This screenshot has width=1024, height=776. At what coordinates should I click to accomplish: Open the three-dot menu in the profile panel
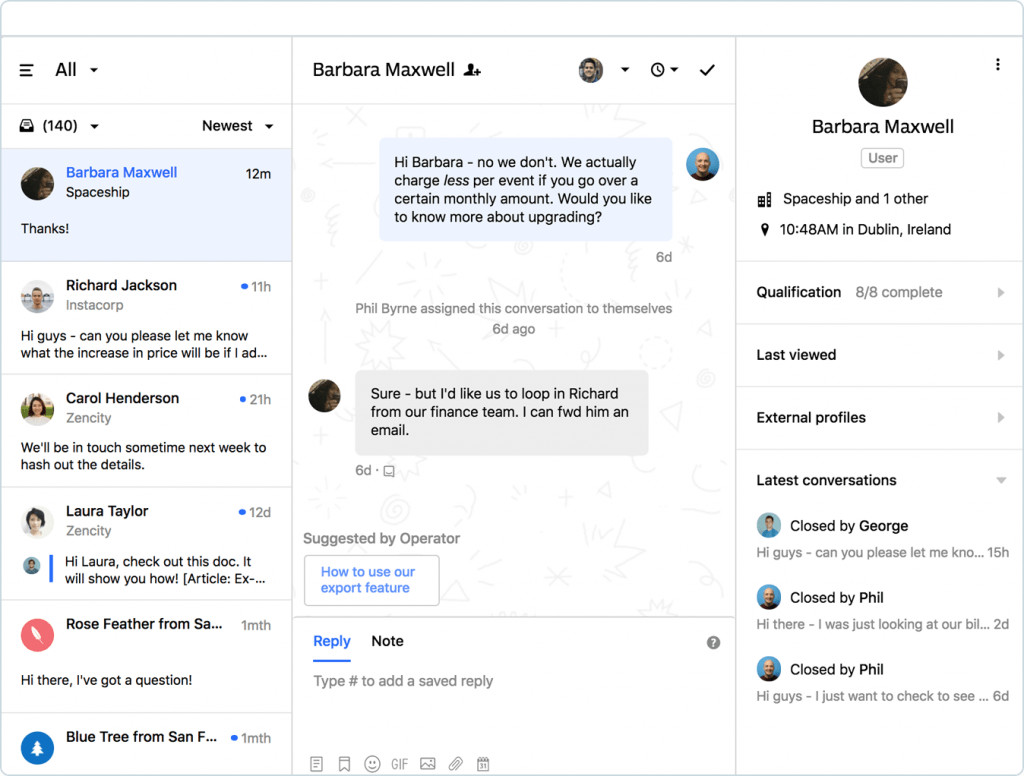point(998,63)
